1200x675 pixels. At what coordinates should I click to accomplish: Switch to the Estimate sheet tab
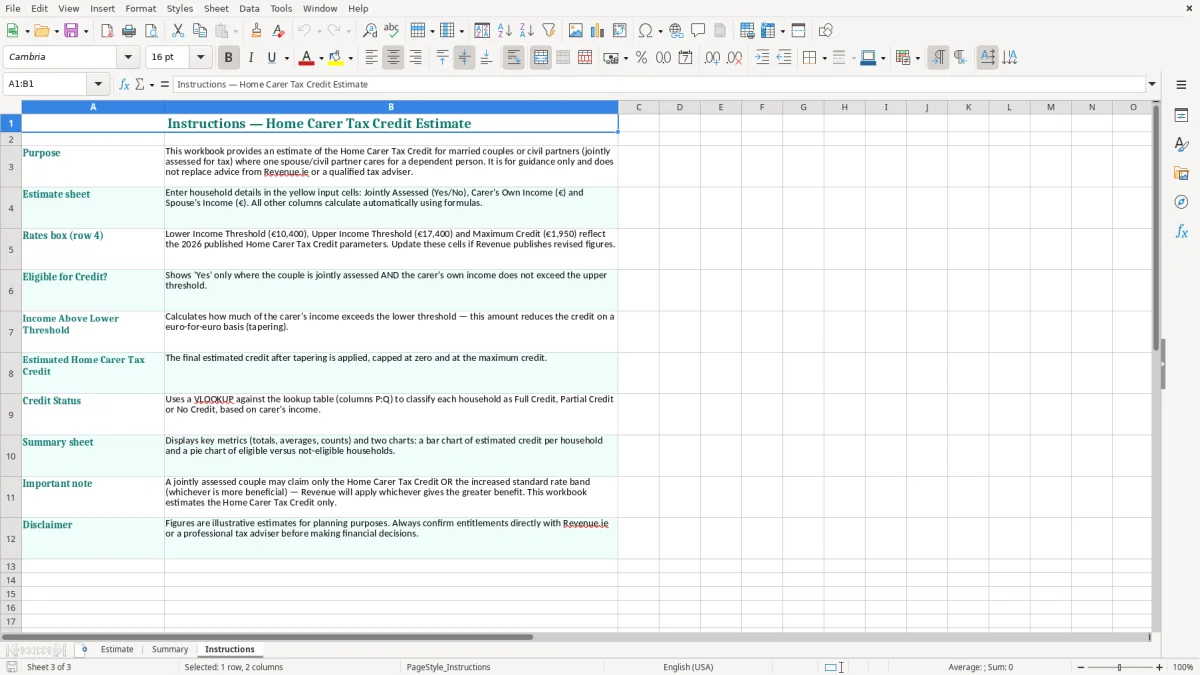[117, 649]
